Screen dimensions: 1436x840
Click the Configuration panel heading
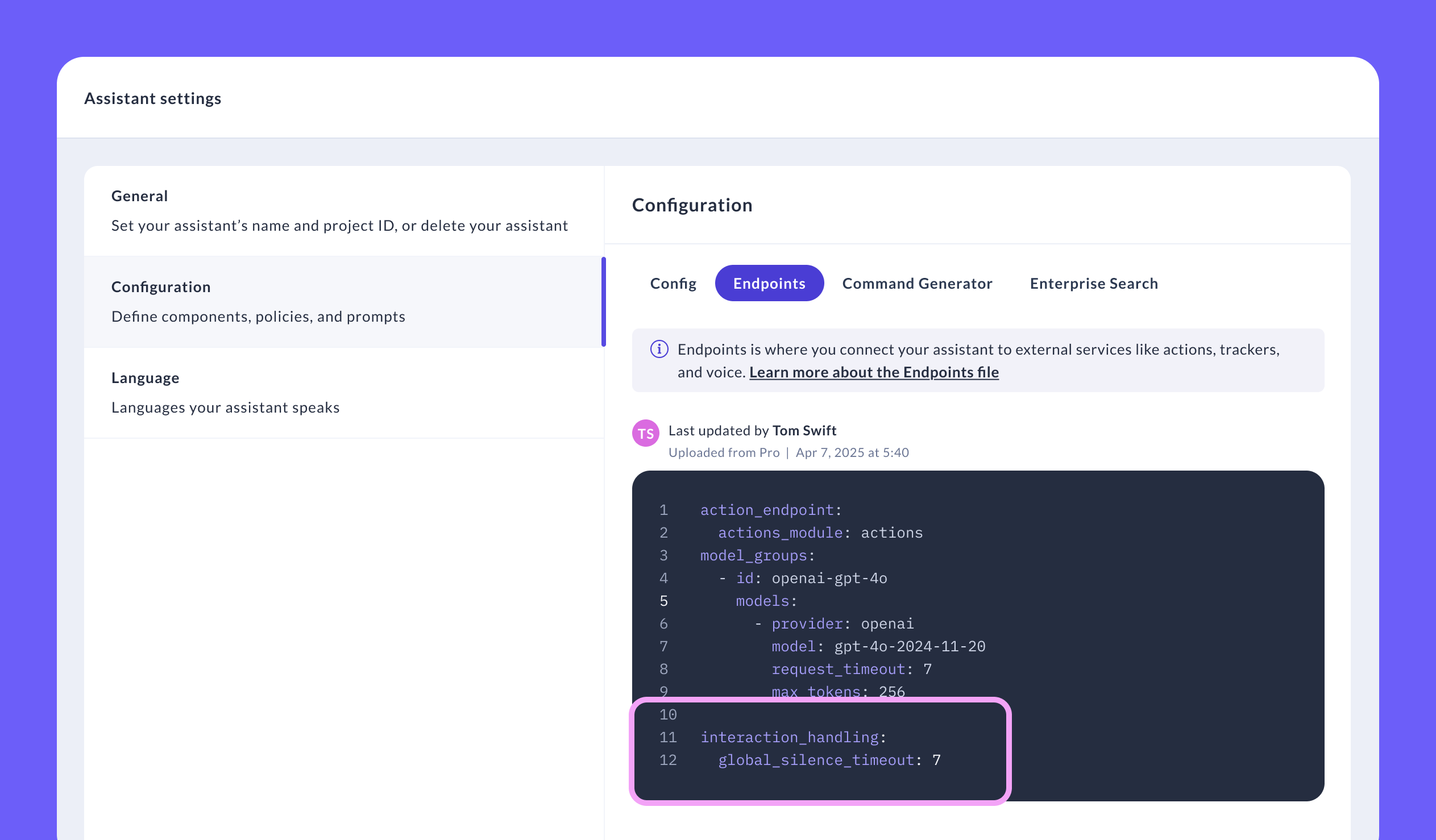pyautogui.click(x=692, y=205)
